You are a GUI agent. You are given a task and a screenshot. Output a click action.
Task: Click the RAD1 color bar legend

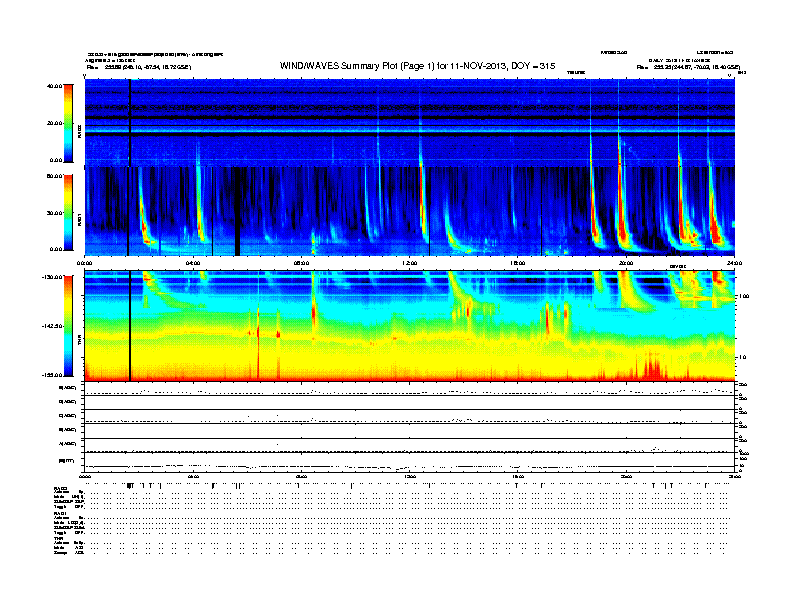68,212
